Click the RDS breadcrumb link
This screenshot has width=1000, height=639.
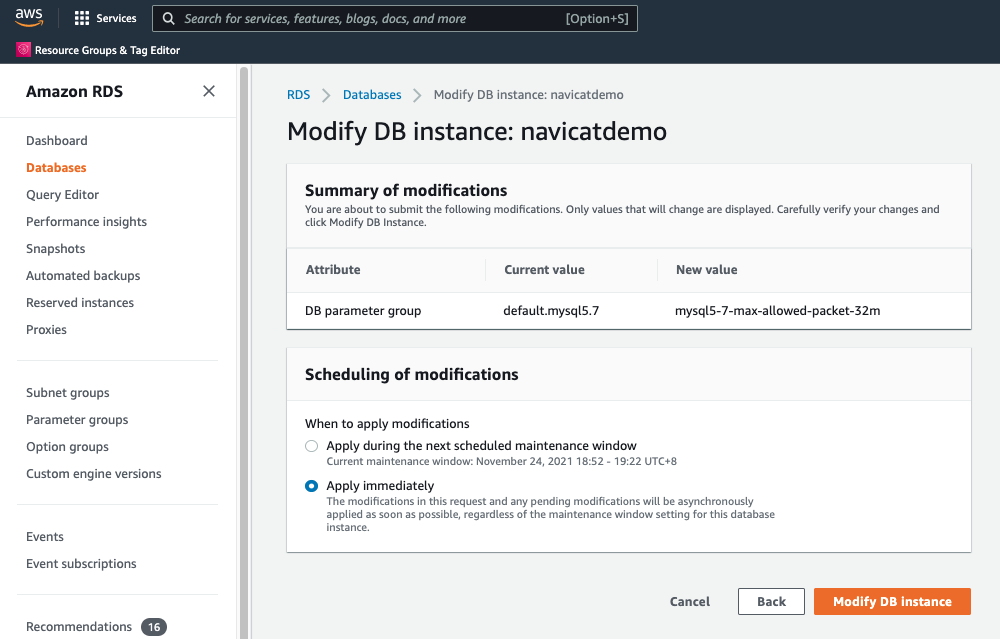298,95
